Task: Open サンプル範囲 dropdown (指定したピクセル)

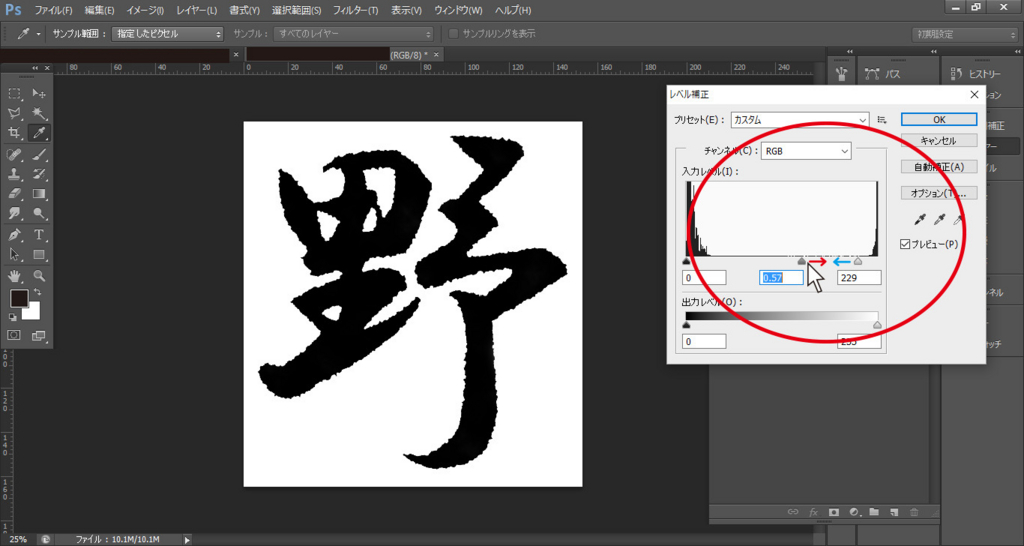Action: click(168, 34)
